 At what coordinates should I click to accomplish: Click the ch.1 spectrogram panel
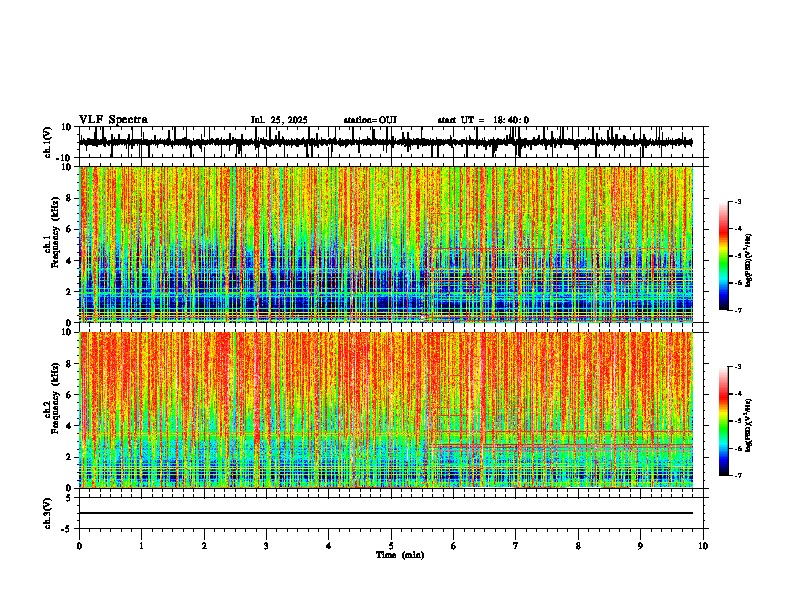(386, 244)
